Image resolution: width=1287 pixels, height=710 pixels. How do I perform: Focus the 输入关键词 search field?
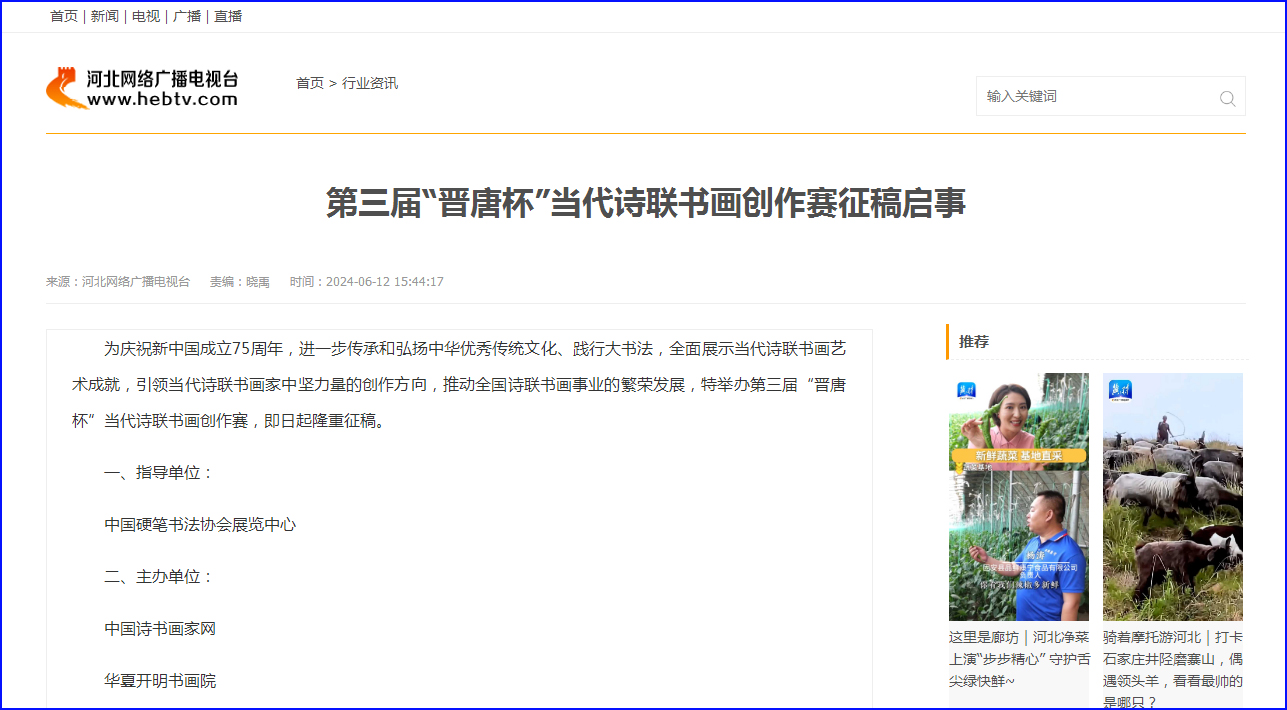tap(1097, 96)
